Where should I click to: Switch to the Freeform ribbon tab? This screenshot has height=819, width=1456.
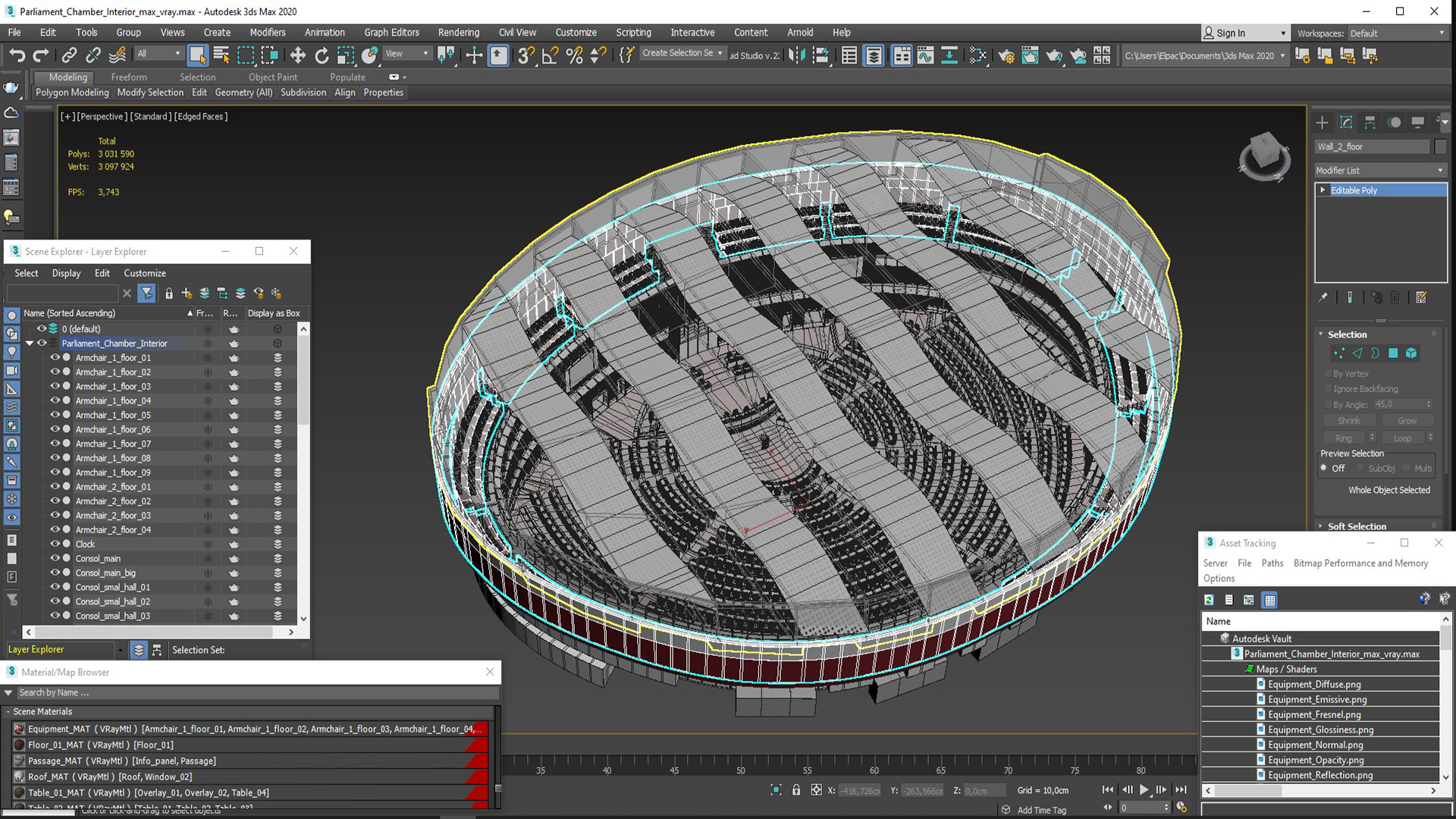[x=129, y=77]
